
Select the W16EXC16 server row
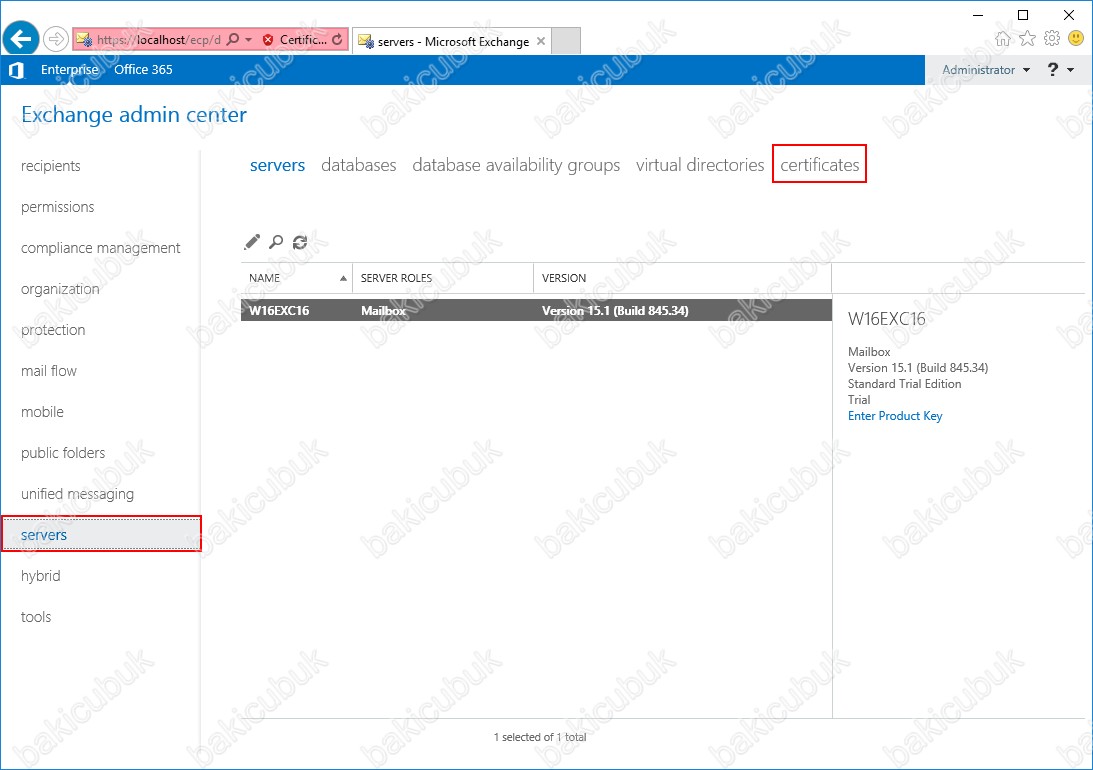coord(537,311)
